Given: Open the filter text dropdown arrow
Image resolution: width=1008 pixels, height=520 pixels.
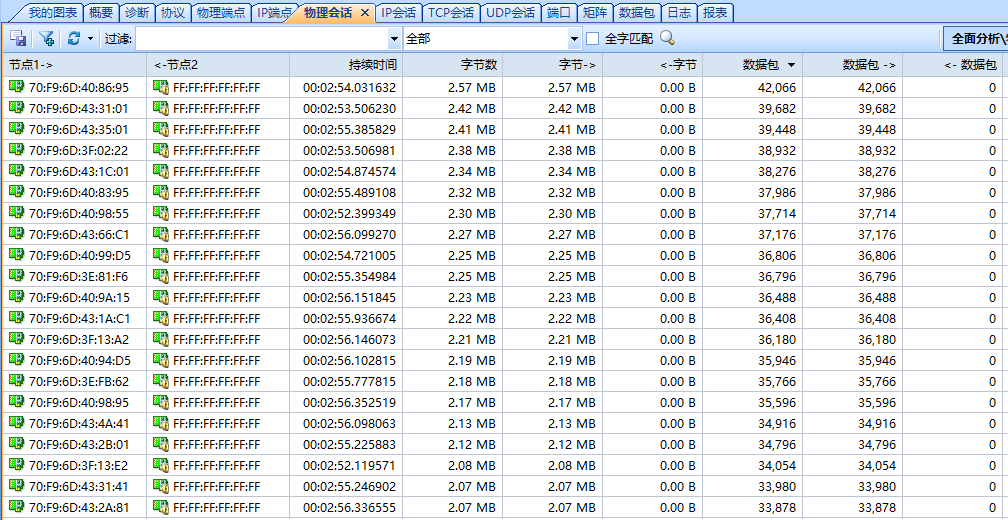Looking at the screenshot, I should point(395,39).
